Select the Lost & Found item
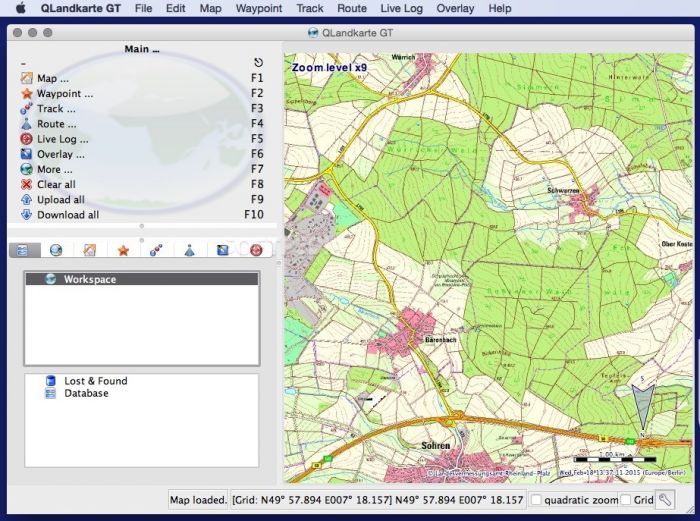This screenshot has width=700, height=521. pos(96,381)
